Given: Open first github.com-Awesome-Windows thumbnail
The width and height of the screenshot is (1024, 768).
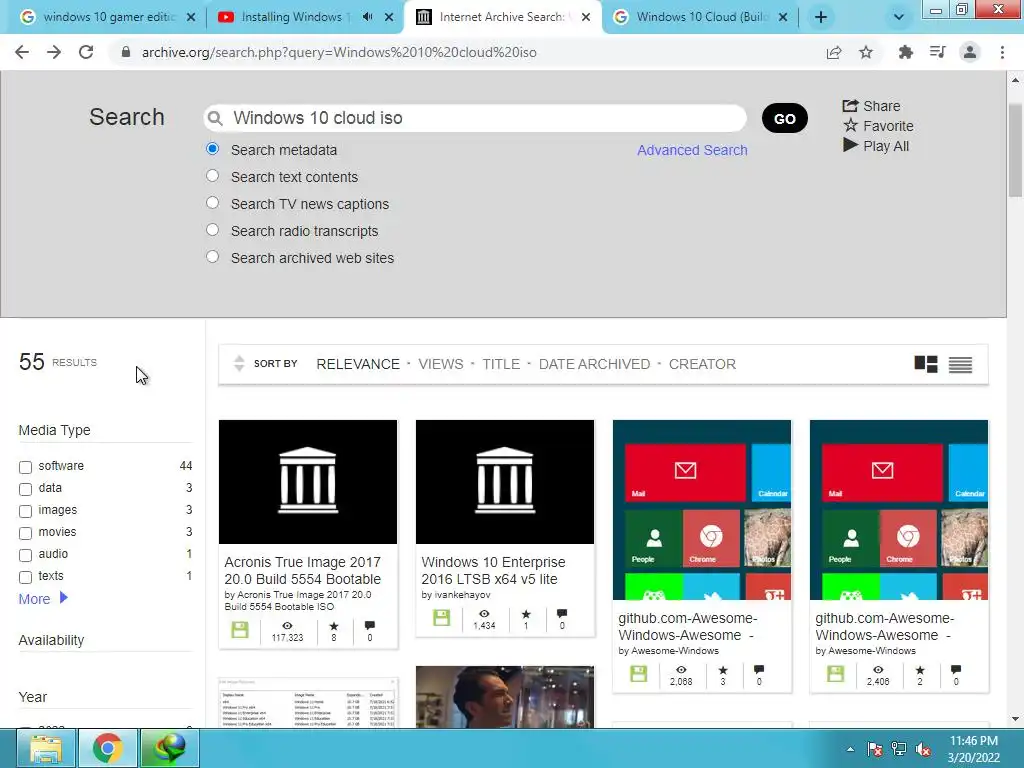Looking at the screenshot, I should (702, 509).
